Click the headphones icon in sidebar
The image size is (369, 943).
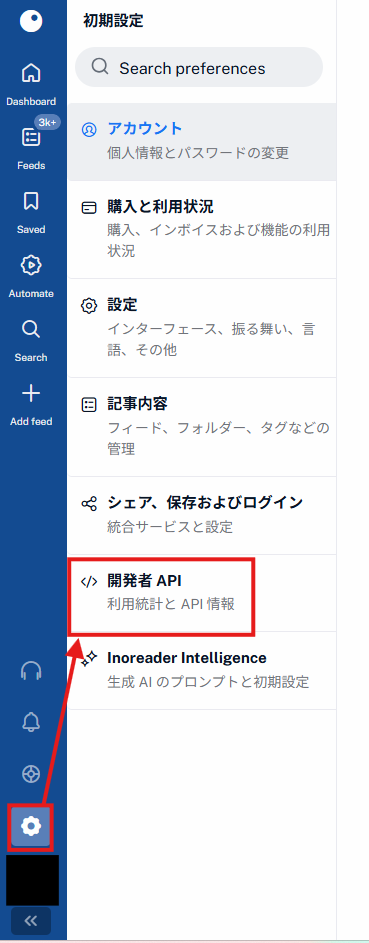[x=31, y=671]
